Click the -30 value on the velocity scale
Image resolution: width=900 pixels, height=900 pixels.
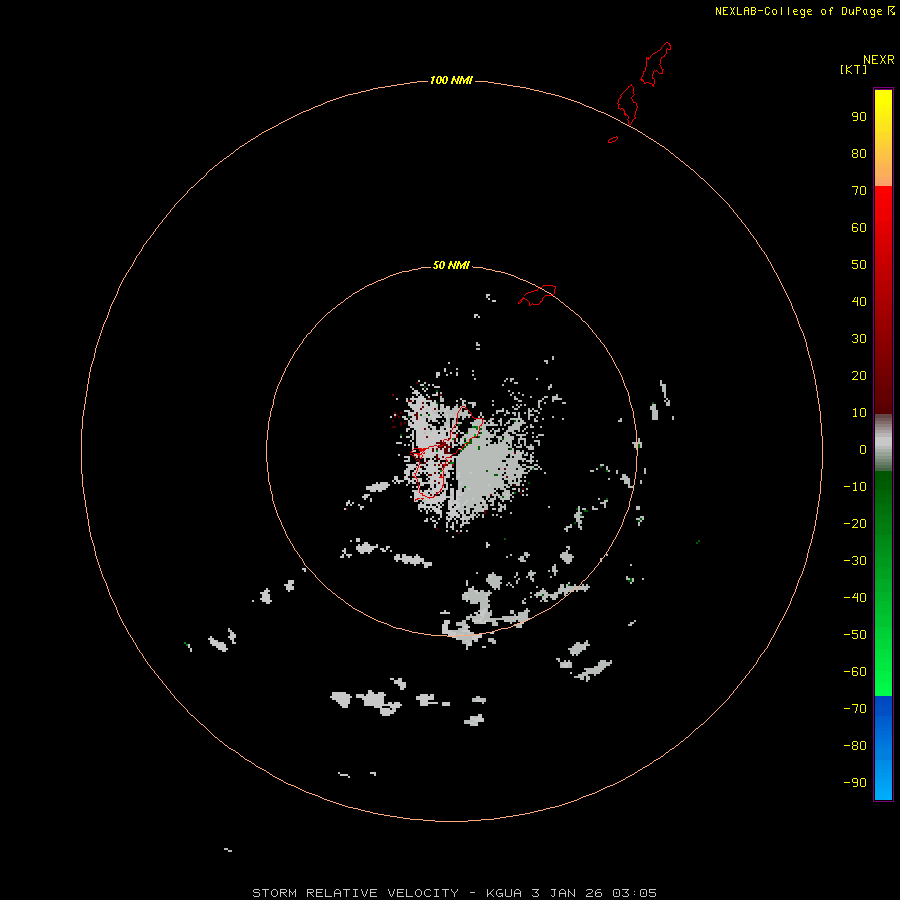pyautogui.click(x=855, y=561)
